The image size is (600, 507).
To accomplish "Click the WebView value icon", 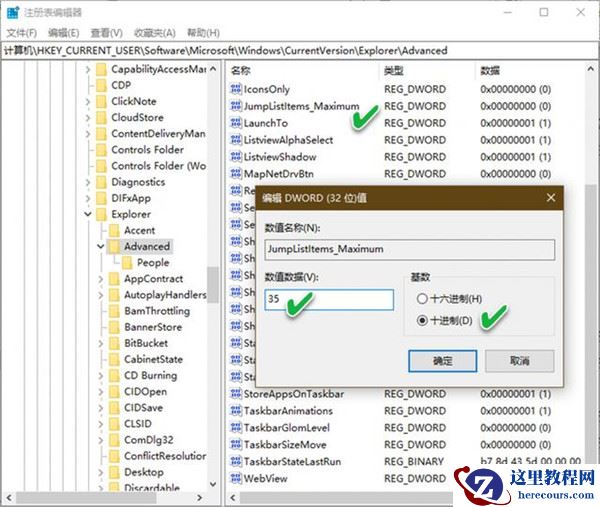I will (x=236, y=478).
